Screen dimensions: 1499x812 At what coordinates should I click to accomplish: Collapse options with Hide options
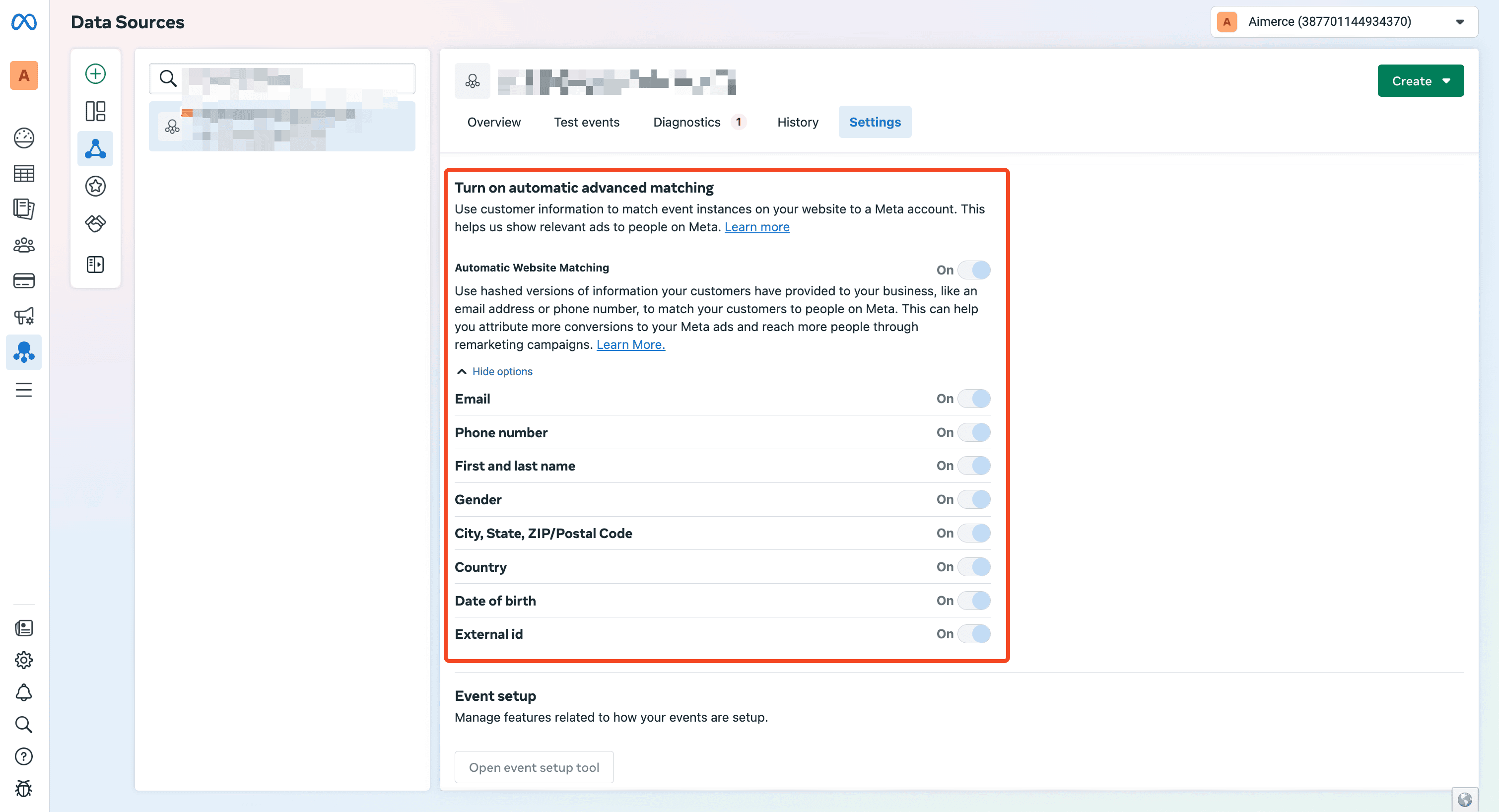[x=502, y=371]
